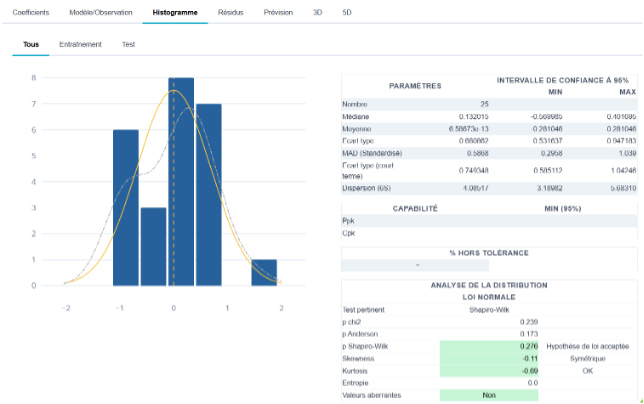Open the Résidus tab
644x404 pixels.
click(230, 12)
